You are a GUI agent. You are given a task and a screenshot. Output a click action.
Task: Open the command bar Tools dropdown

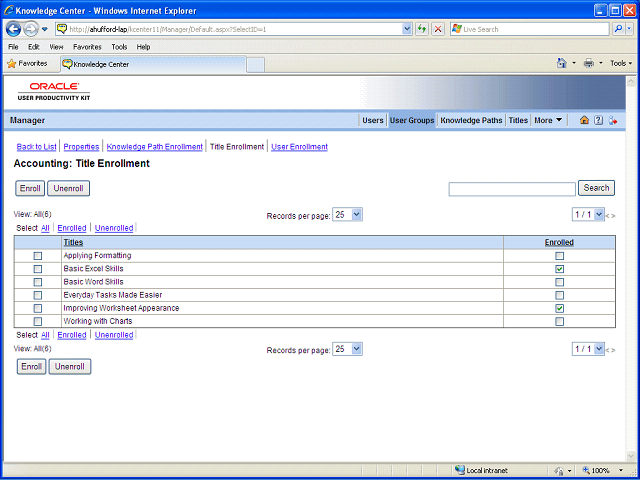coord(621,63)
